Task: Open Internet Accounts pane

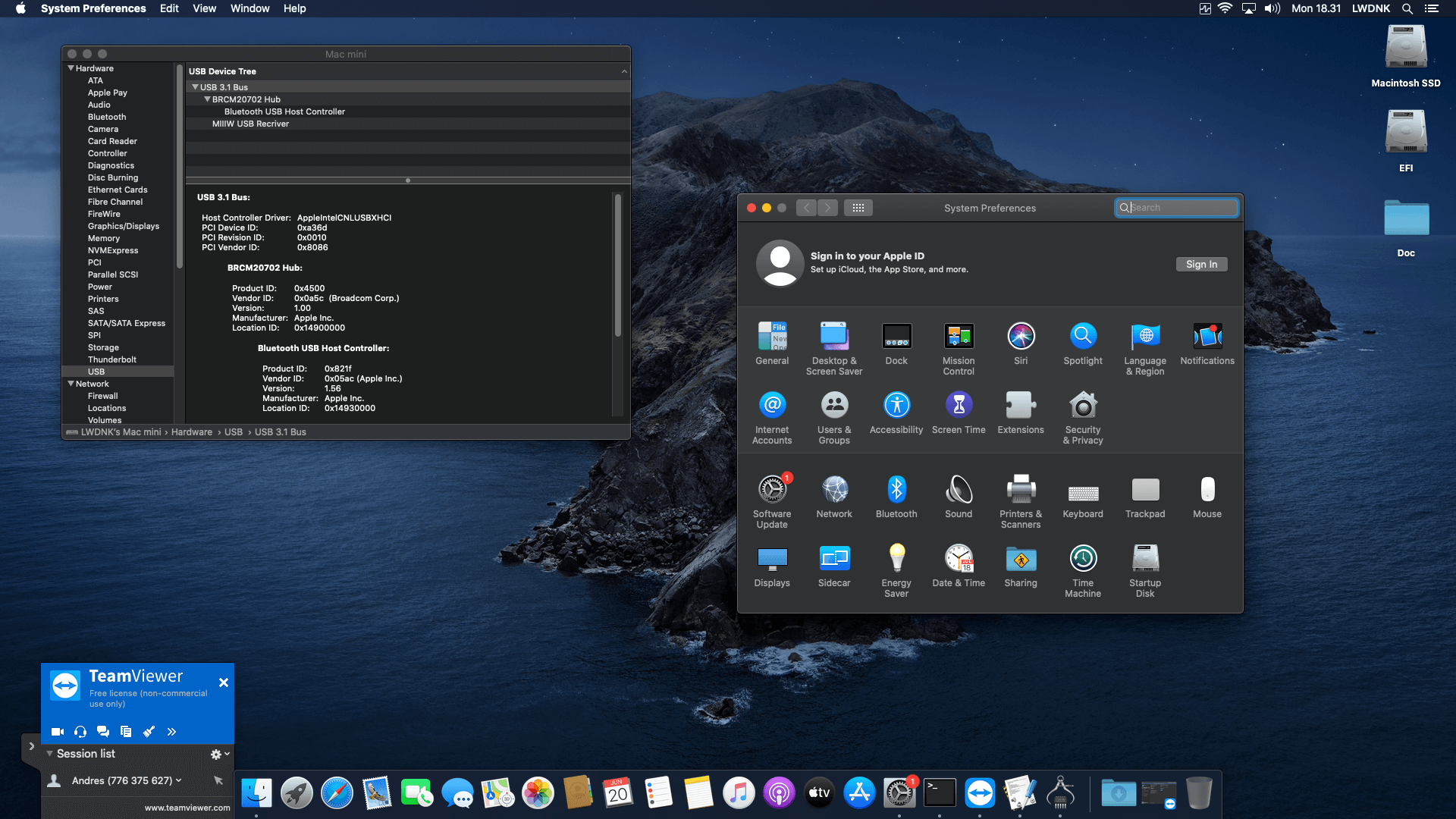Action: (x=772, y=417)
